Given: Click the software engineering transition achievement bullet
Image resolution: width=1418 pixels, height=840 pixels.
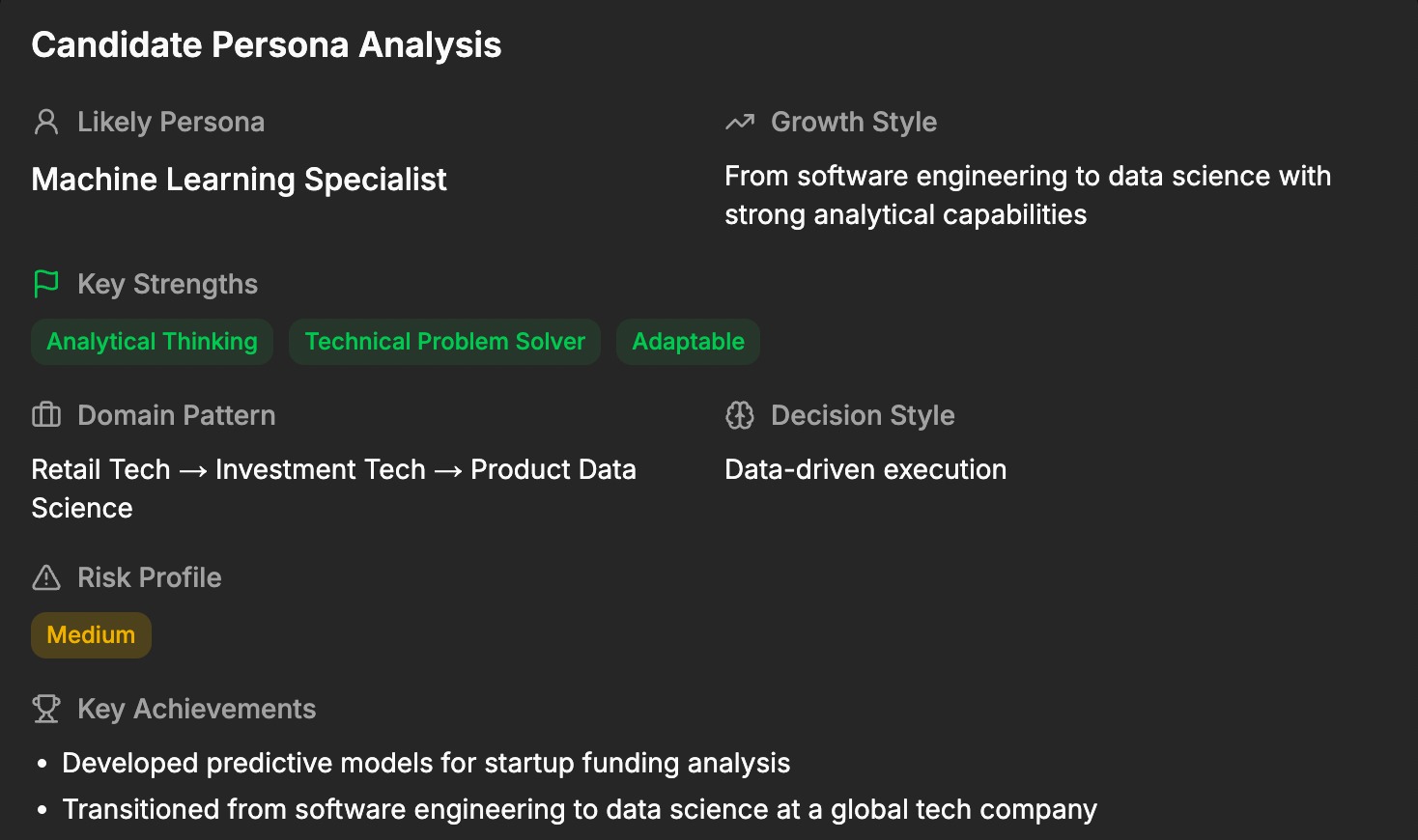Looking at the screenshot, I should coord(580,809).
